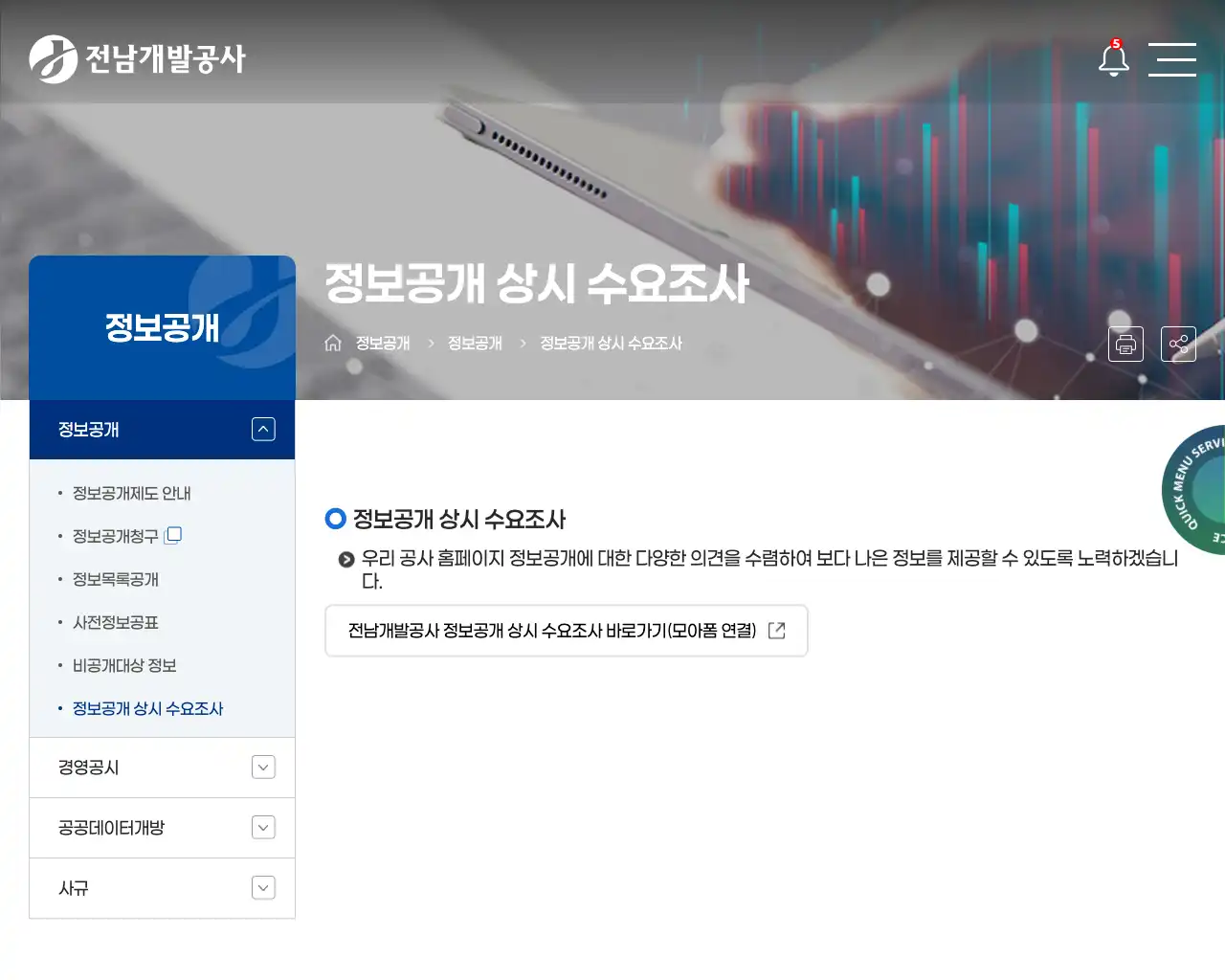The width and height of the screenshot is (1225, 980).
Task: Open the Quick Menu Service circle
Action: [x=1194, y=490]
